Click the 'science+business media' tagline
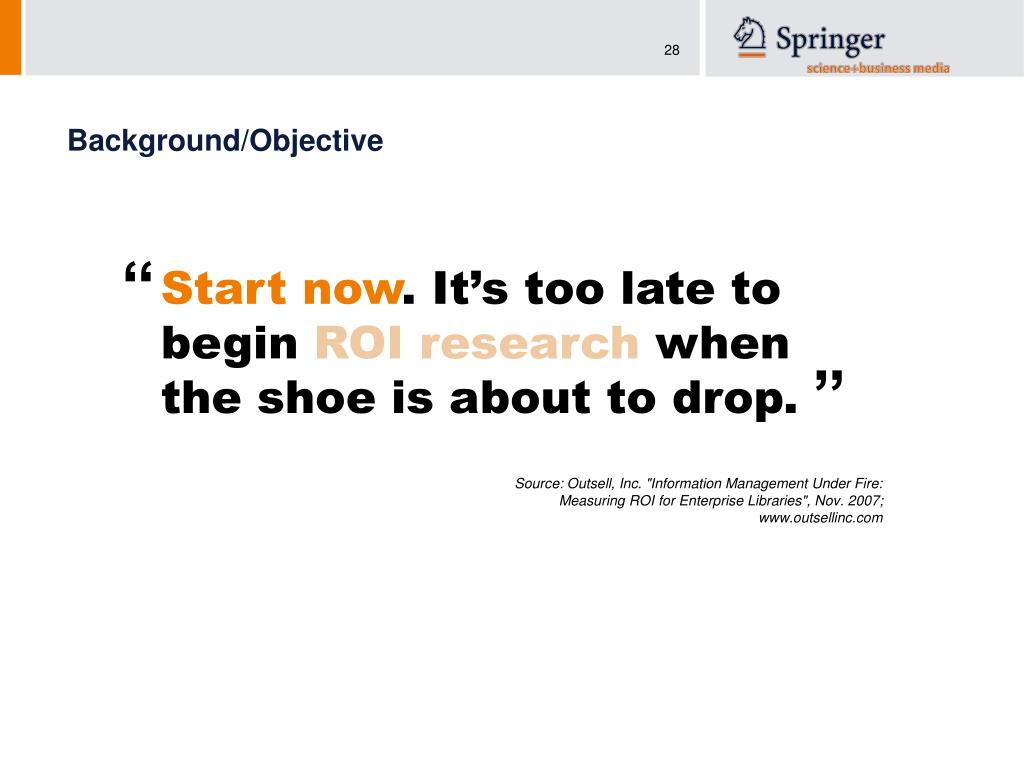The height and width of the screenshot is (768, 1024). click(x=878, y=68)
